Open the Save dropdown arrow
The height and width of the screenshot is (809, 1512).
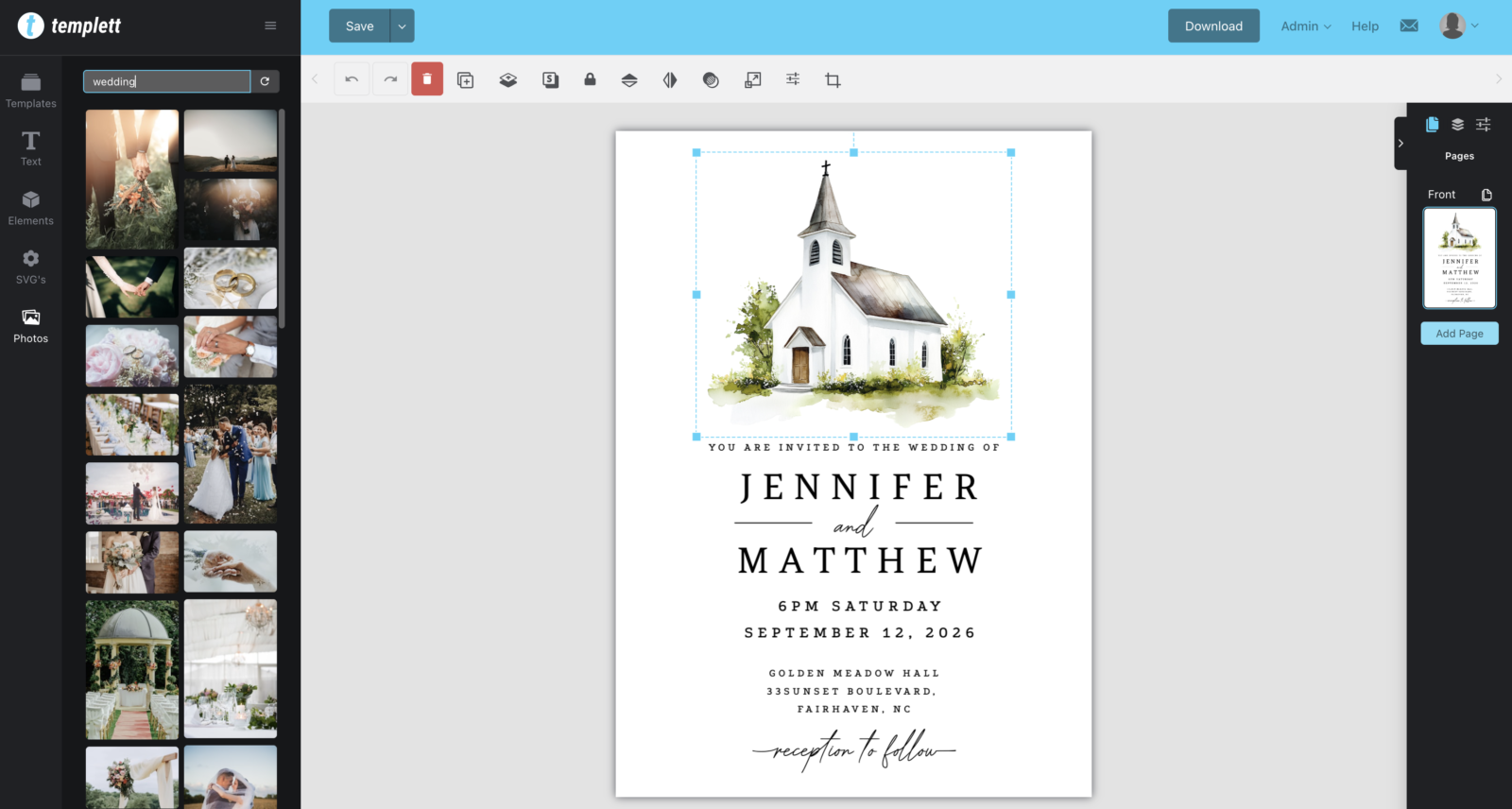pyautogui.click(x=403, y=26)
